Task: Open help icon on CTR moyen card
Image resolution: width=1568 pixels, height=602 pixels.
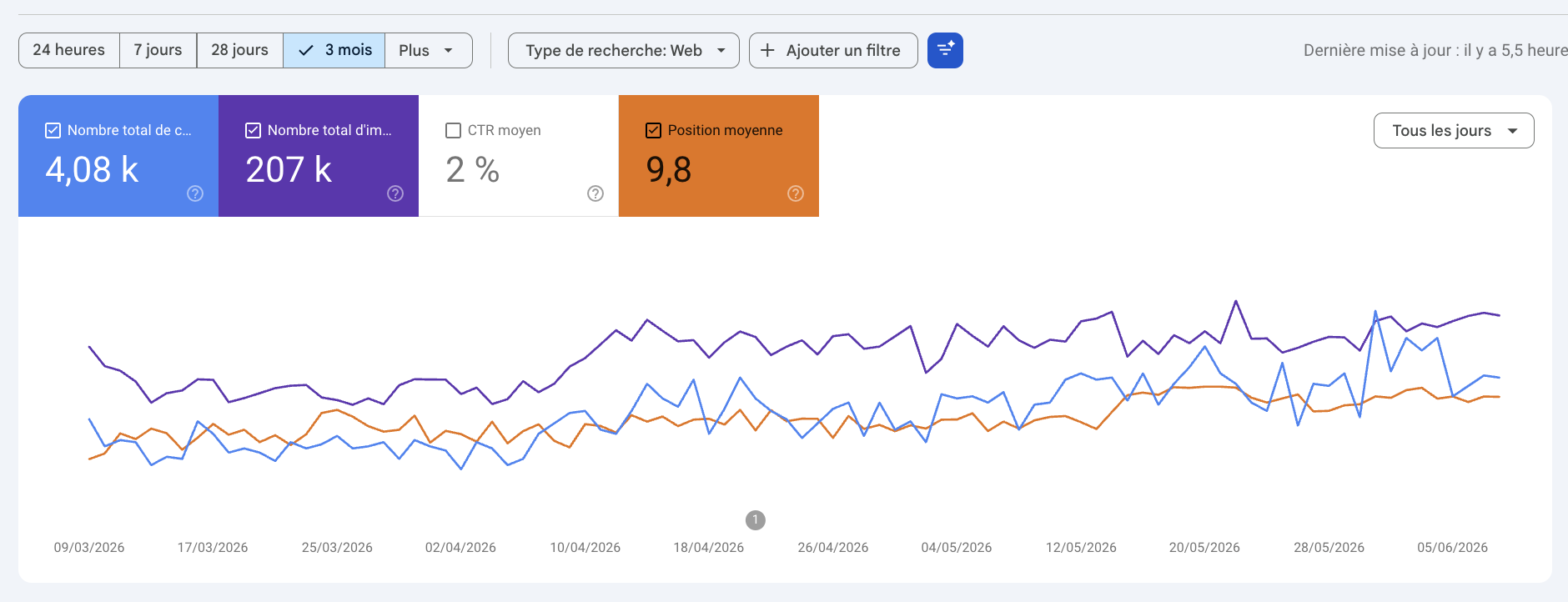Action: (x=596, y=193)
